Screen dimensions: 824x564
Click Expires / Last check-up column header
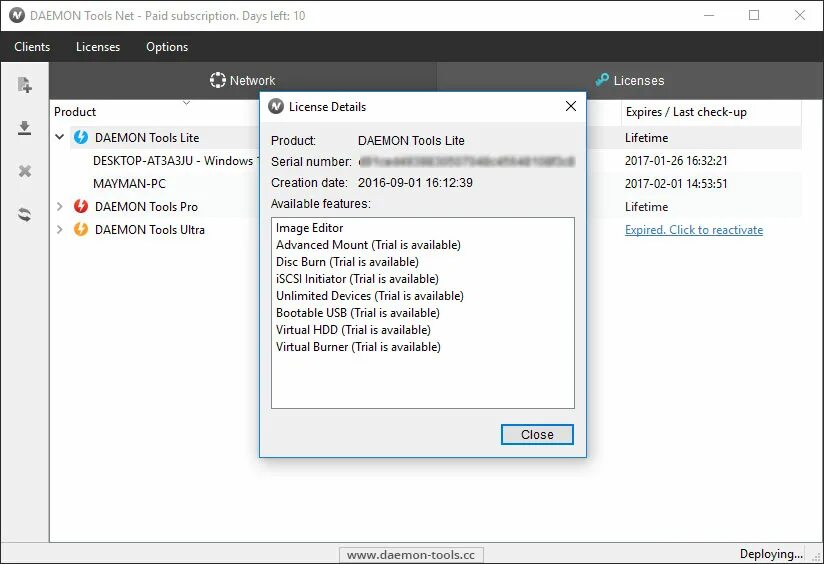pyautogui.click(x=686, y=112)
